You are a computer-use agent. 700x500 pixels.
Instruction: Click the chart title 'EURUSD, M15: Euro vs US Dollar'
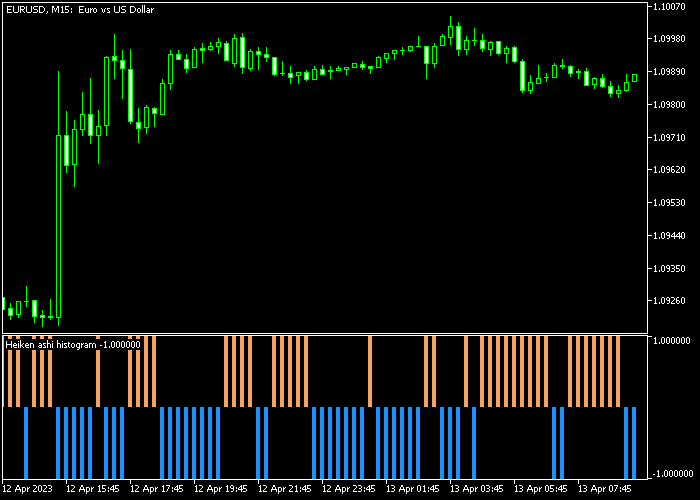pos(80,9)
